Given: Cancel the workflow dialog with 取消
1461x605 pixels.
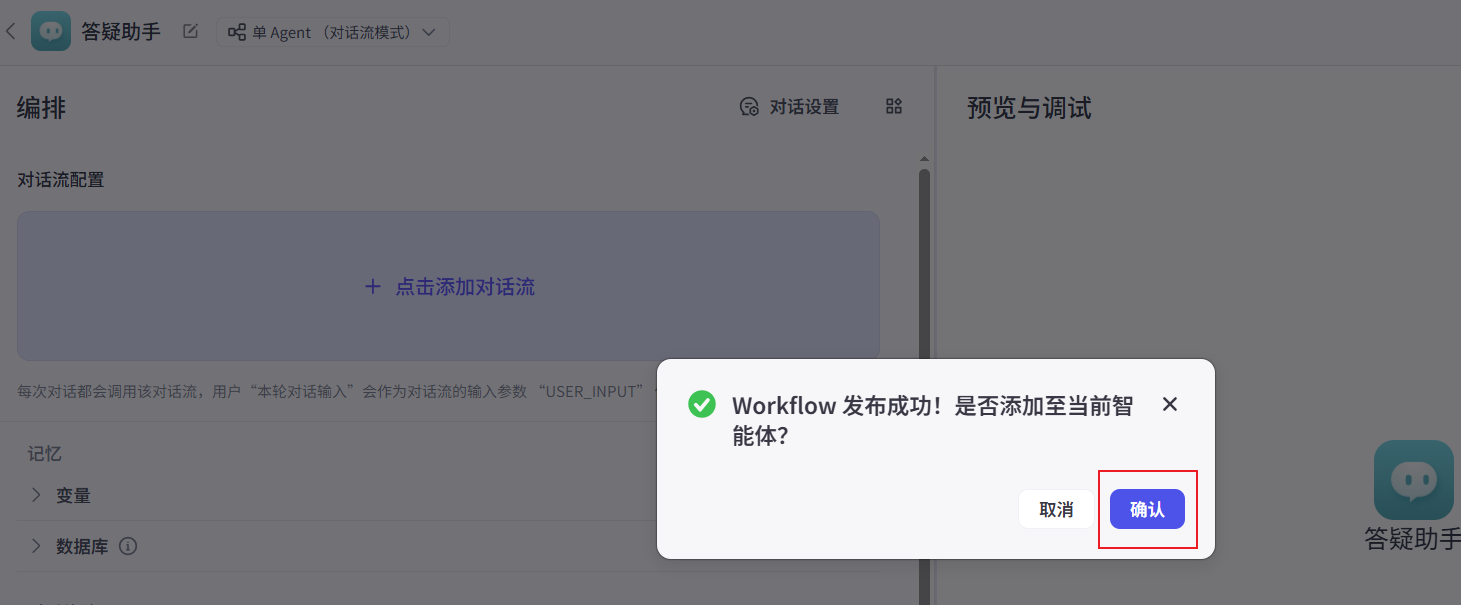Looking at the screenshot, I should tap(1055, 509).
